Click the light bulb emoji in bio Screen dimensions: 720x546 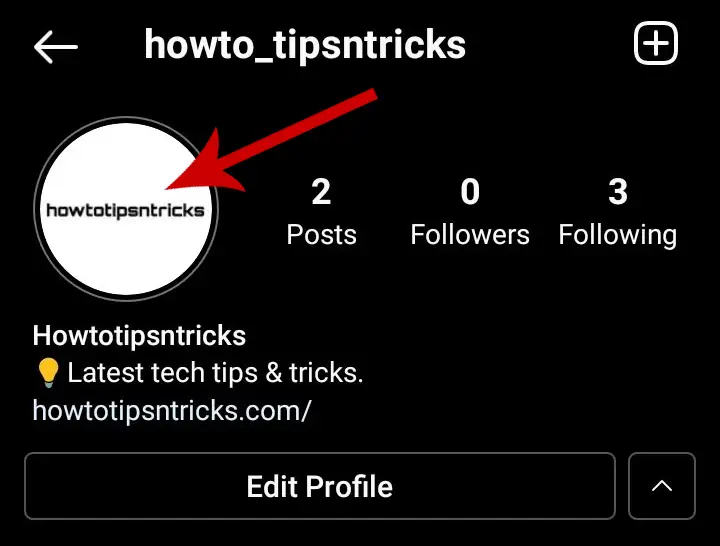(x=48, y=372)
